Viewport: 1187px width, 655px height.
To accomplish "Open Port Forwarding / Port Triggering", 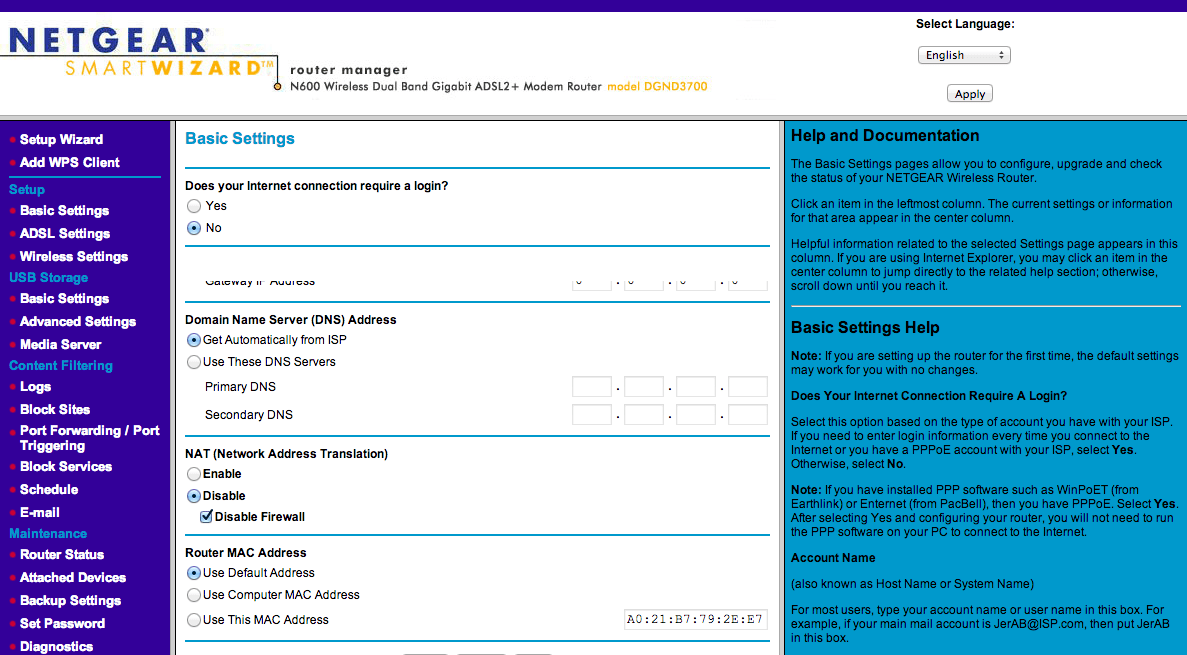I will pos(89,438).
